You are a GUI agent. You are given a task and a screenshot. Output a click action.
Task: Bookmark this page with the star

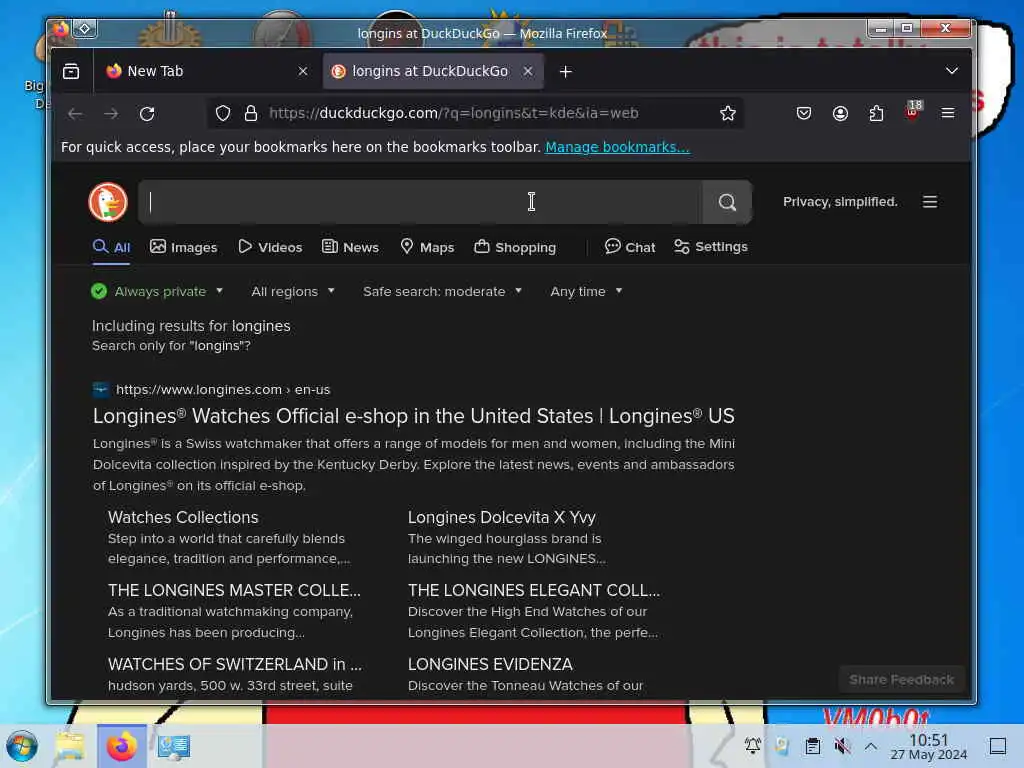728,114
